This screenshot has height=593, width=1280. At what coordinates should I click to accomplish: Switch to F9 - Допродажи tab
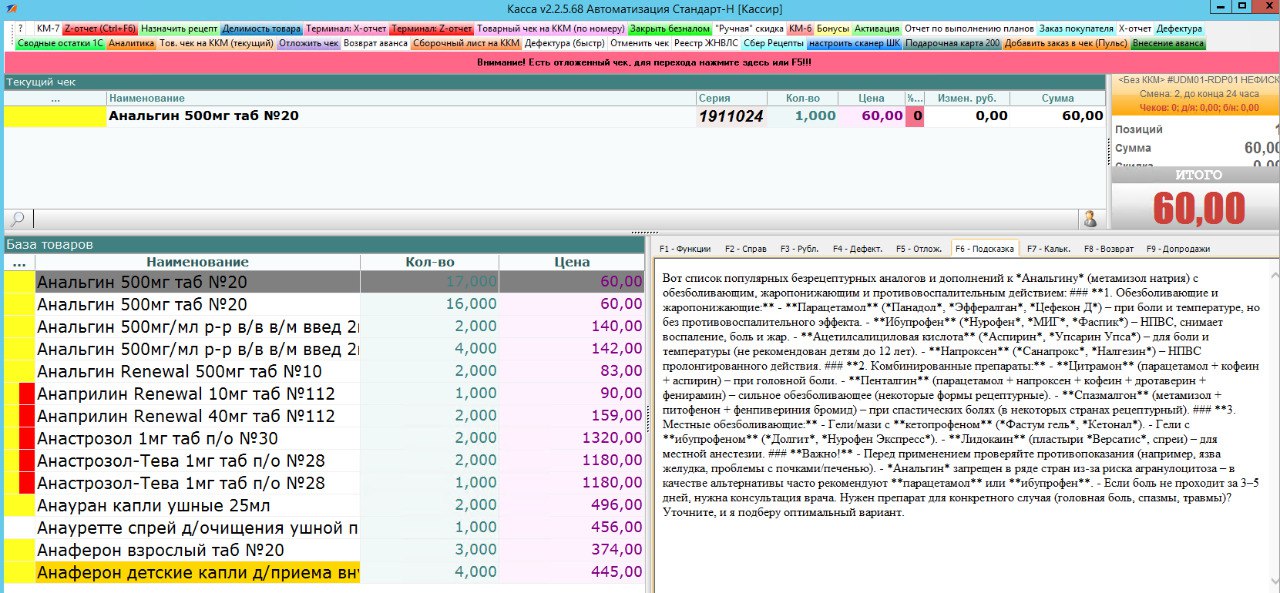(x=1178, y=248)
